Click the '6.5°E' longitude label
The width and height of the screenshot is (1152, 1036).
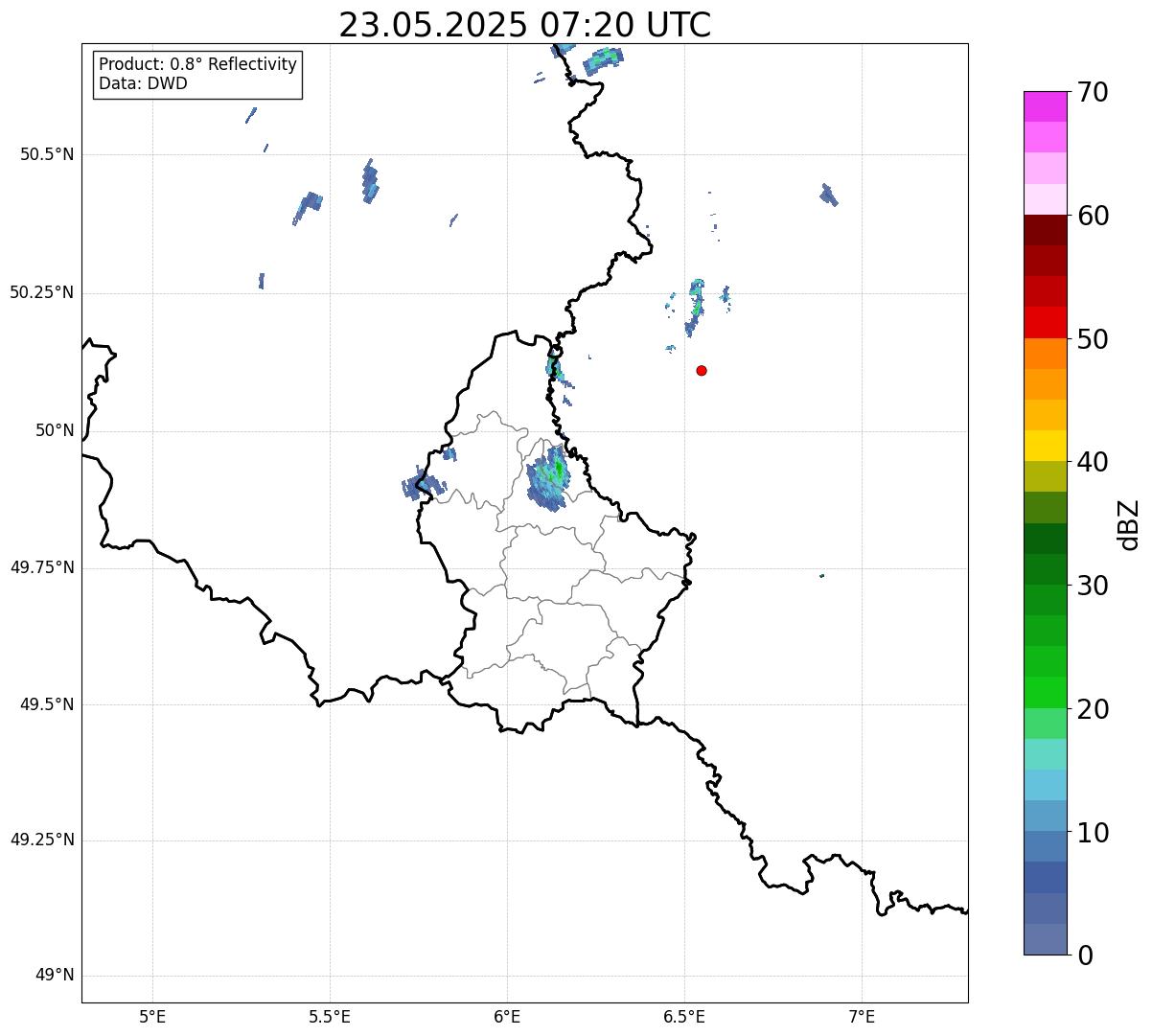click(684, 1016)
